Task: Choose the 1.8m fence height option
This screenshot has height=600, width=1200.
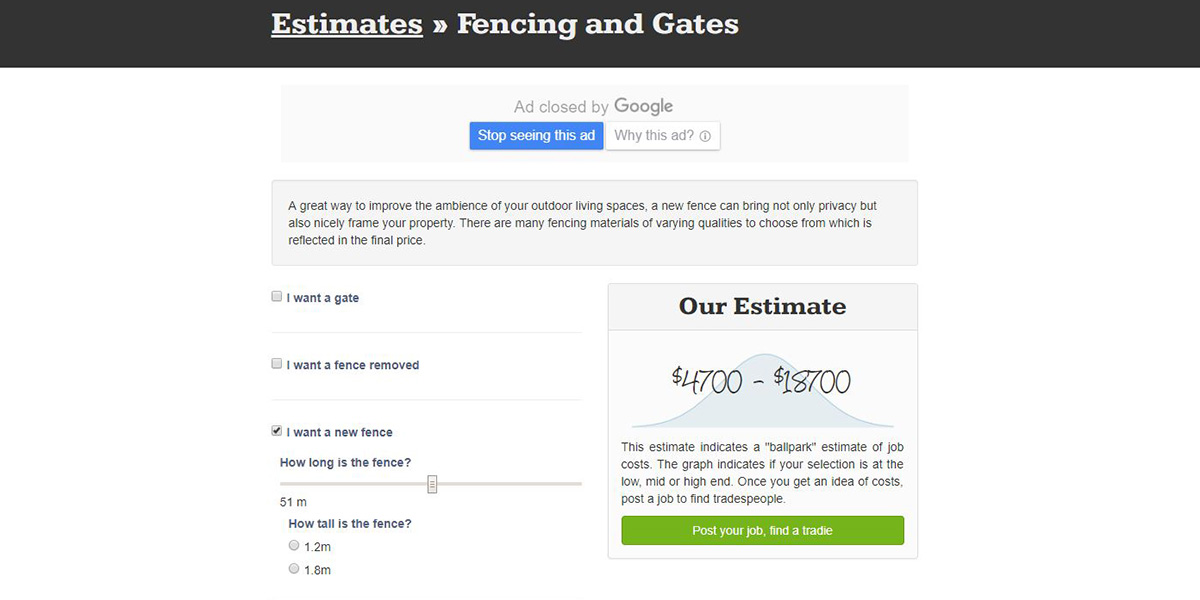Action: click(x=294, y=569)
